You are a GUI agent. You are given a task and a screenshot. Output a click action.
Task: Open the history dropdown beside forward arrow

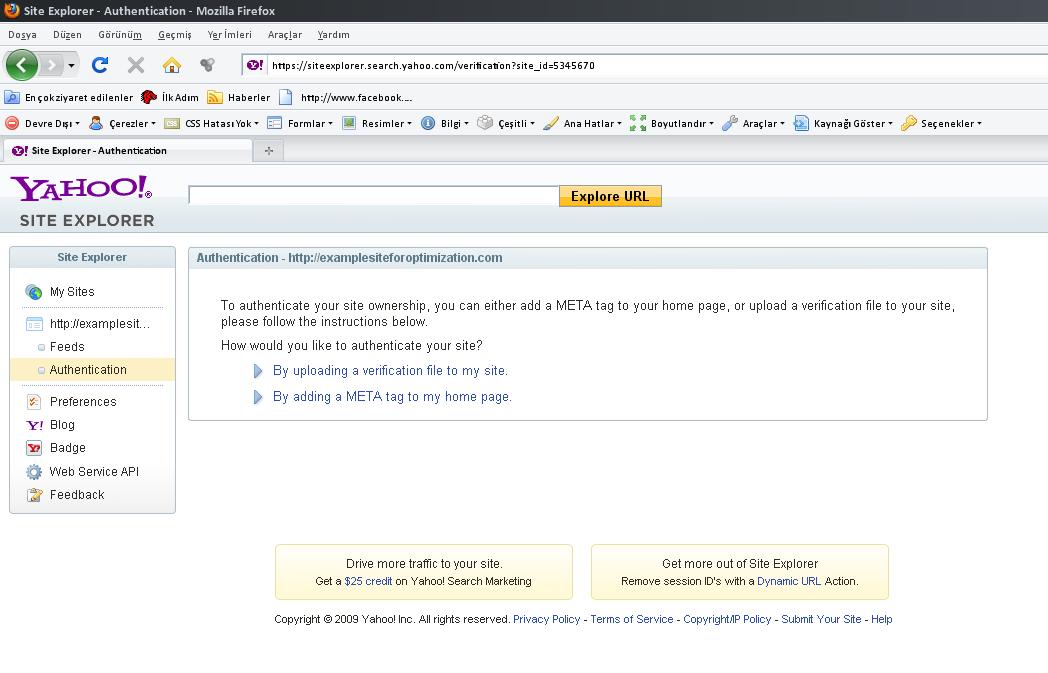[x=71, y=65]
